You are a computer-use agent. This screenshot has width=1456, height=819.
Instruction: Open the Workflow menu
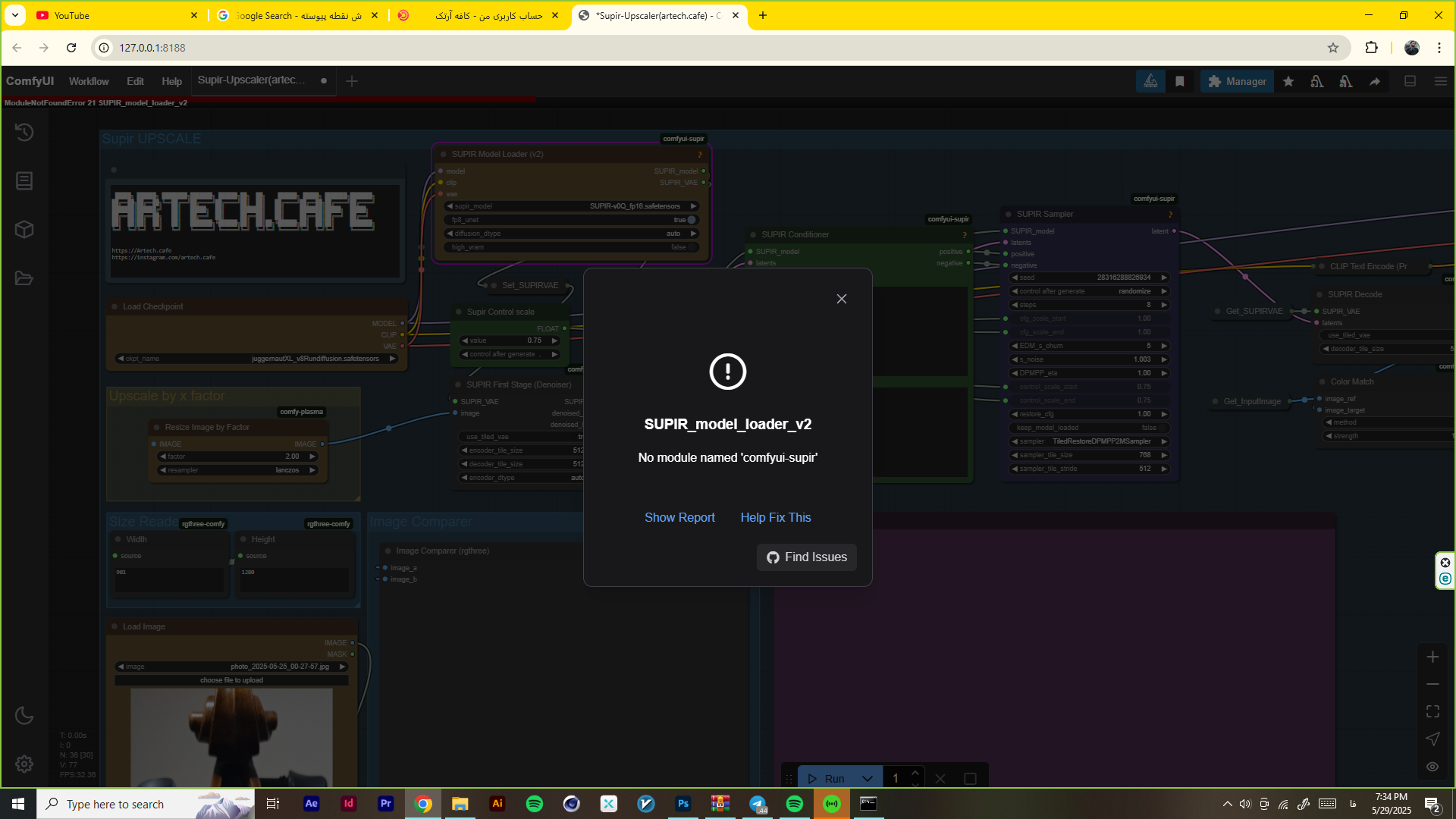coord(89,81)
